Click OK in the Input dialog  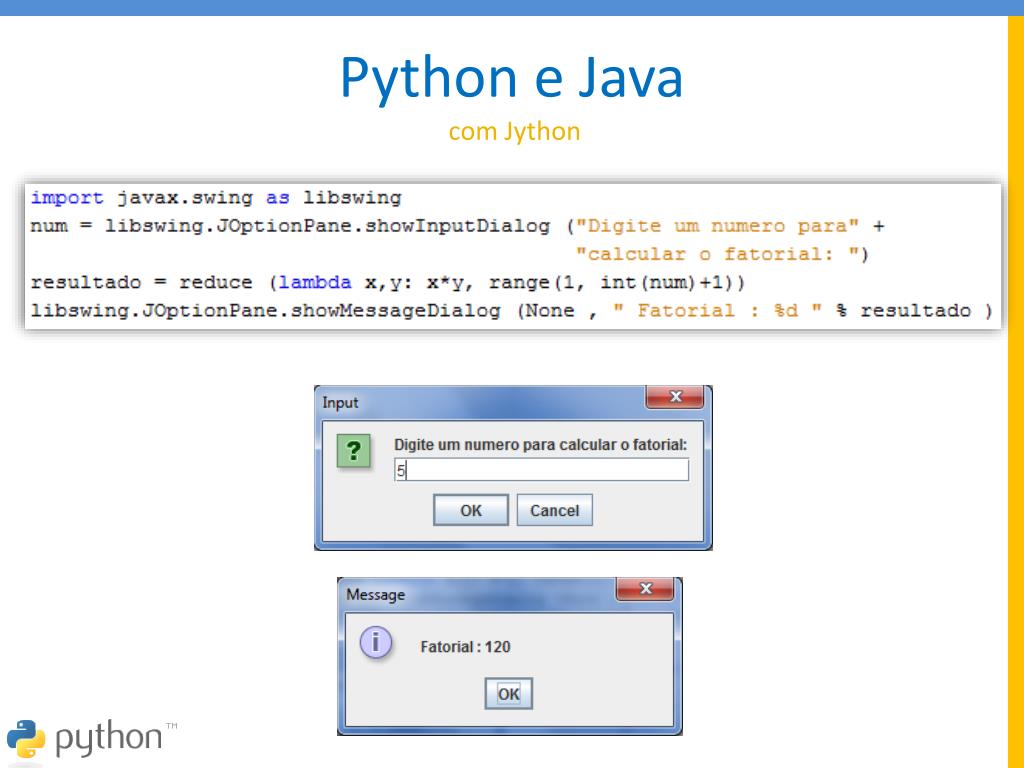[x=471, y=510]
